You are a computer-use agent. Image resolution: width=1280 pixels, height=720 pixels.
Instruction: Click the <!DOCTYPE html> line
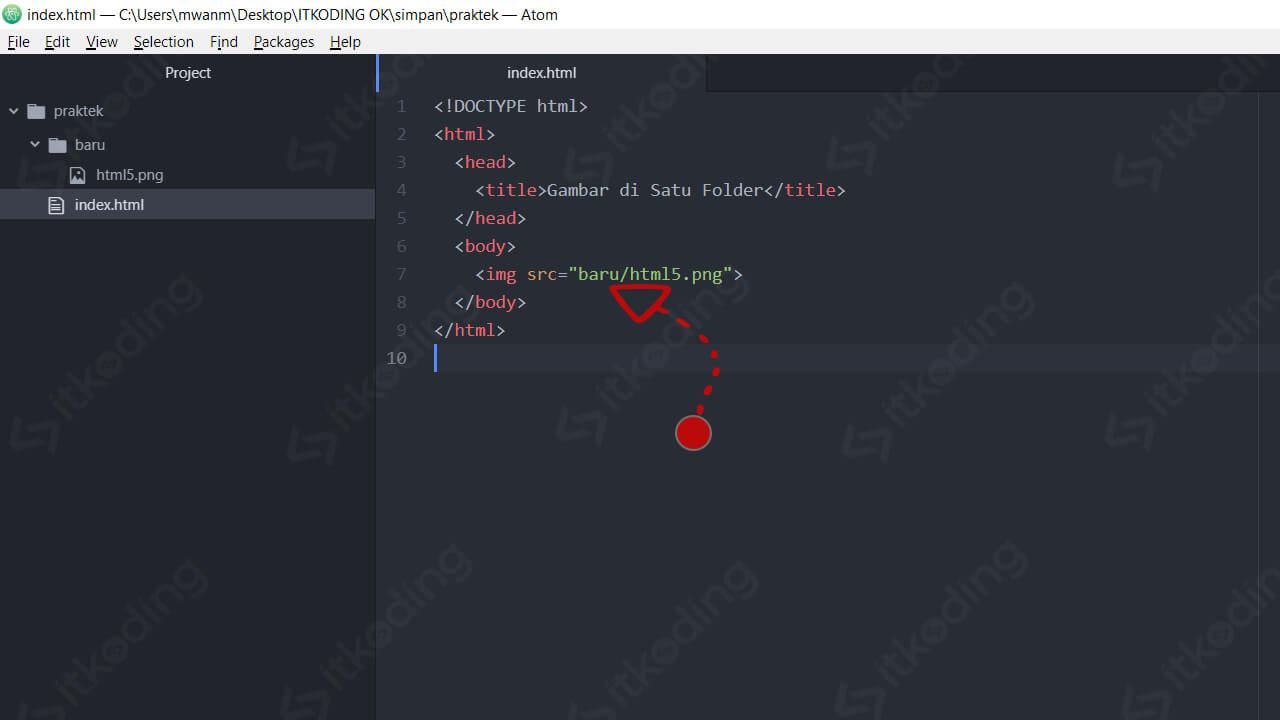(x=511, y=106)
